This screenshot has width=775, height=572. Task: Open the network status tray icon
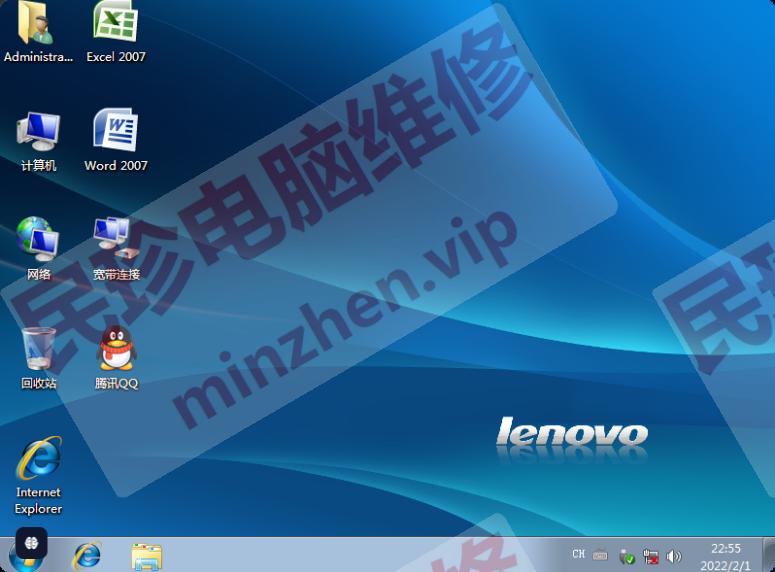[x=651, y=556]
